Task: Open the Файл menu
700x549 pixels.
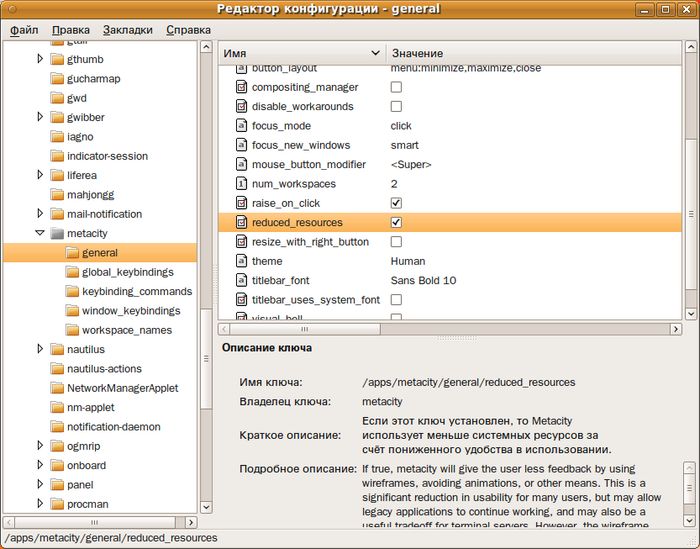Action: tap(24, 30)
